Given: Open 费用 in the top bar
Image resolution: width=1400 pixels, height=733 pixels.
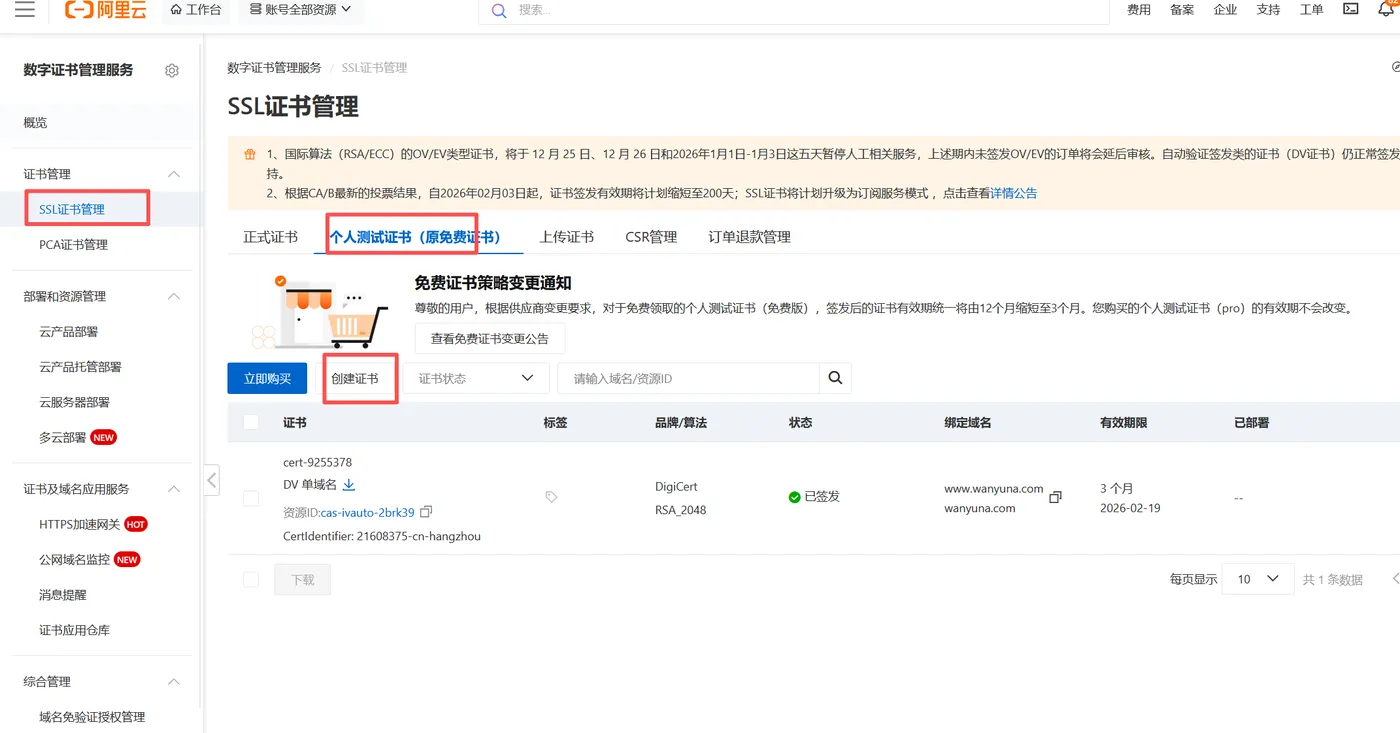Looking at the screenshot, I should click(x=1139, y=10).
